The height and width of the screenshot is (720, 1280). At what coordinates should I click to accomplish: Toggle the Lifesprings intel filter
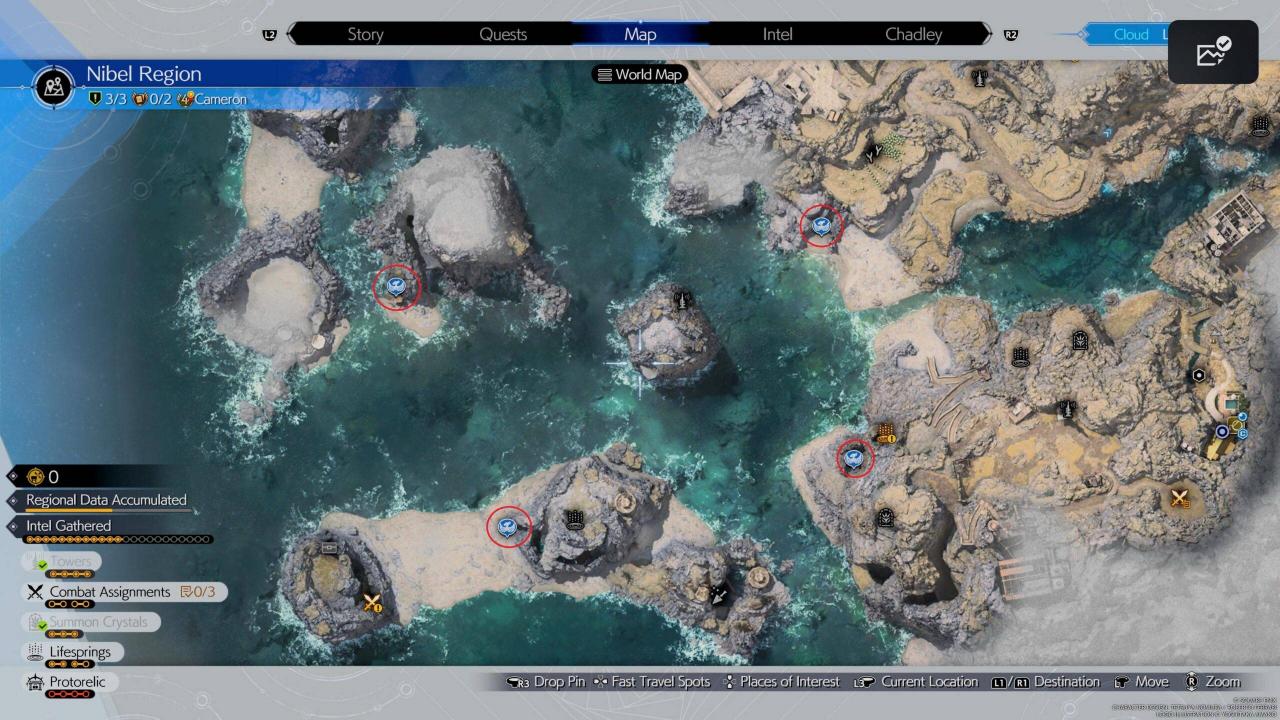click(x=73, y=652)
